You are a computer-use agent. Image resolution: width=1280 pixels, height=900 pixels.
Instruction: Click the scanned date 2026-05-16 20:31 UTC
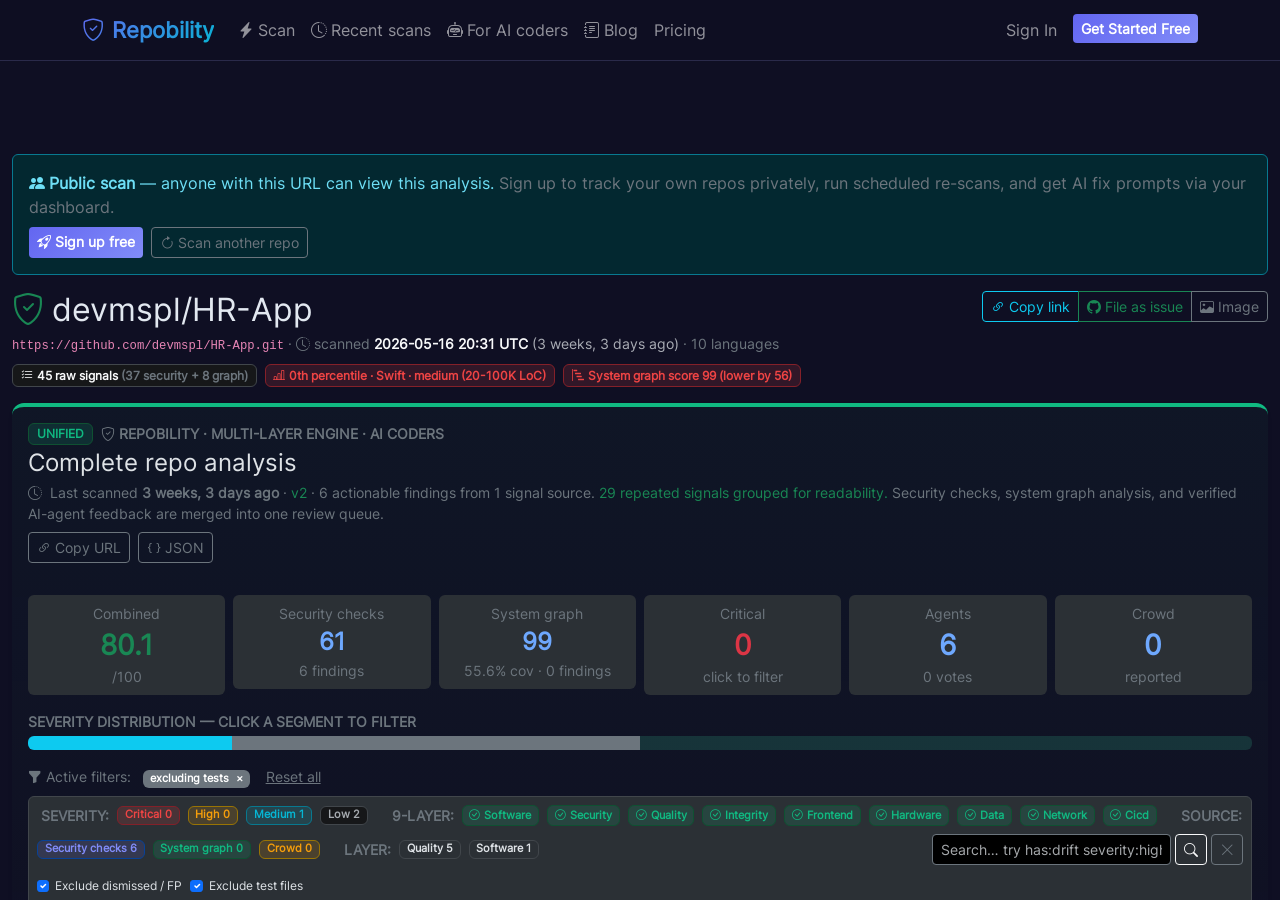coord(451,344)
